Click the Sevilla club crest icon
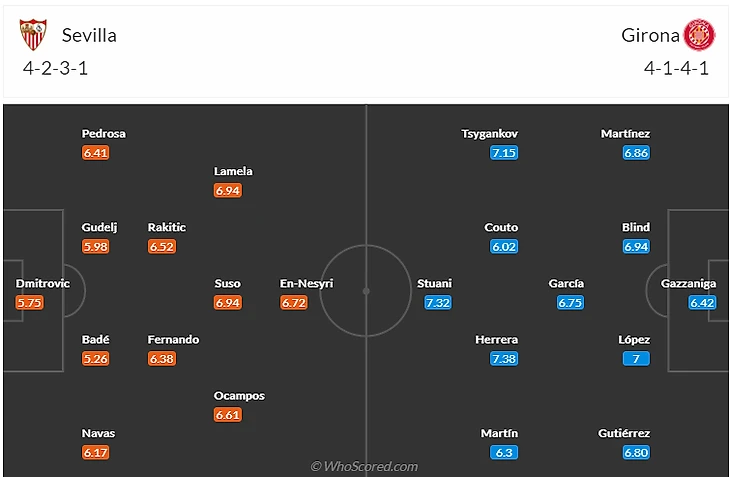This screenshot has width=730, height=477. (33, 34)
